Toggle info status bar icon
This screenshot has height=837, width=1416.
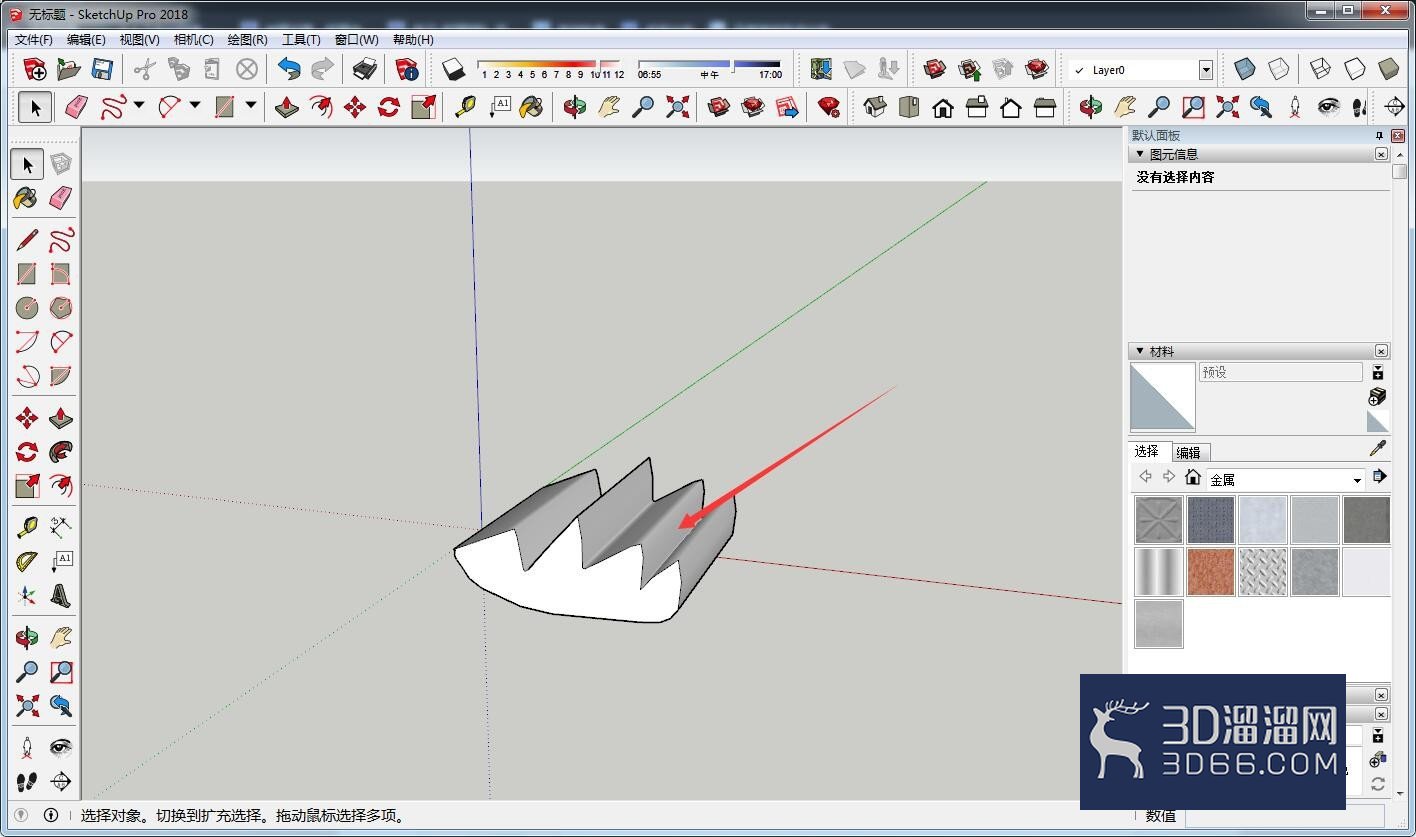(51, 815)
